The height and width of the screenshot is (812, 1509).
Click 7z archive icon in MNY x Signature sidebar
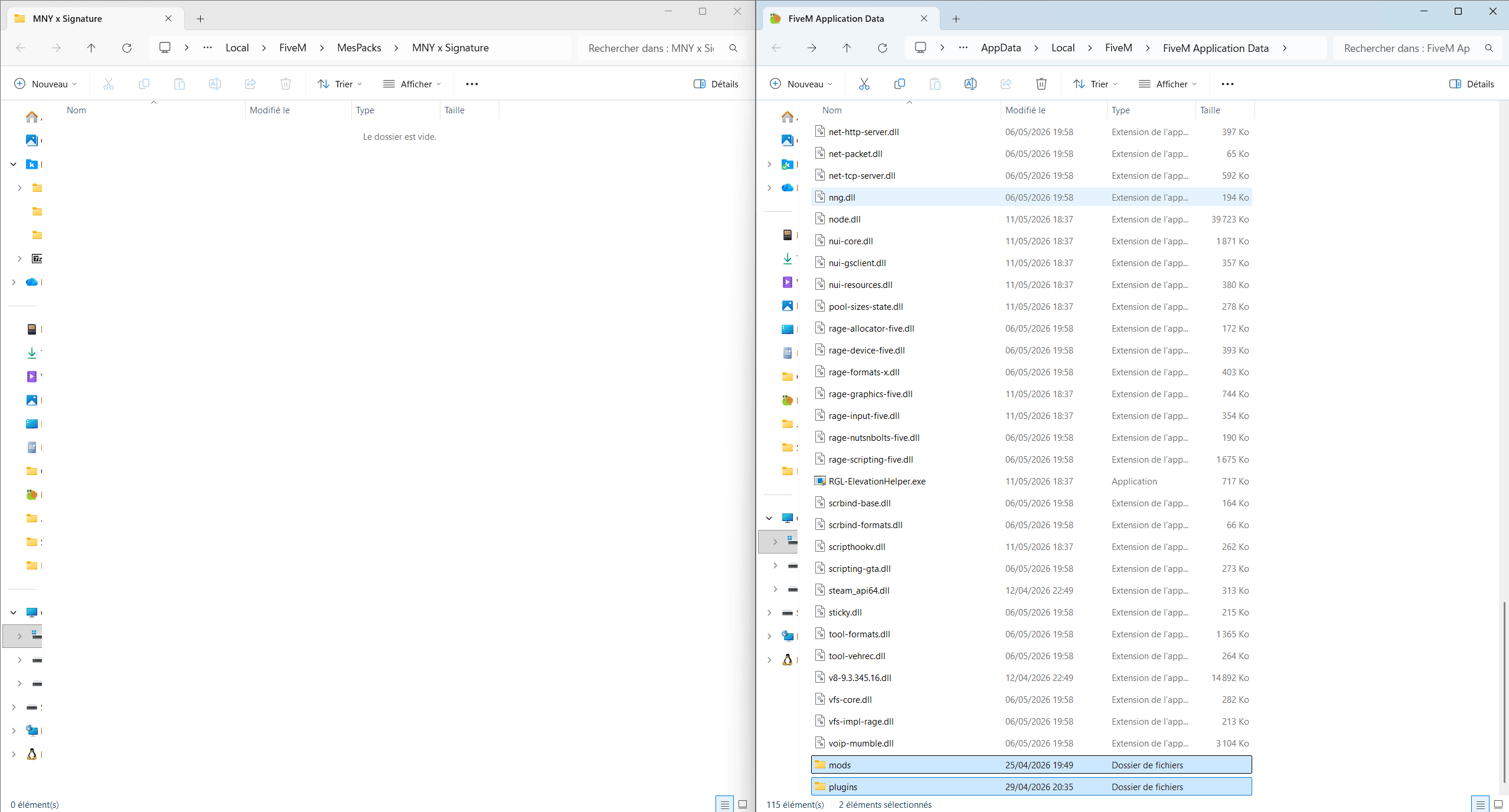coord(37,258)
